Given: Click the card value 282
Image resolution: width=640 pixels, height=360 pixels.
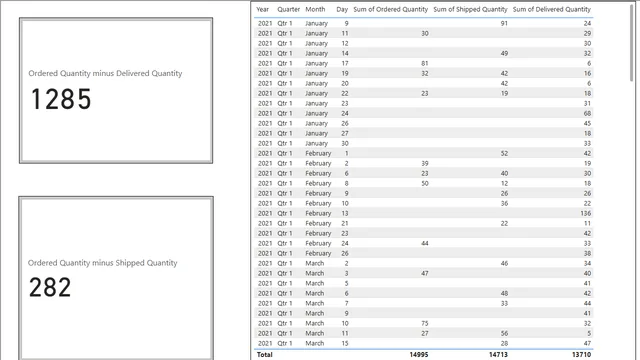Looking at the screenshot, I should [x=50, y=287].
